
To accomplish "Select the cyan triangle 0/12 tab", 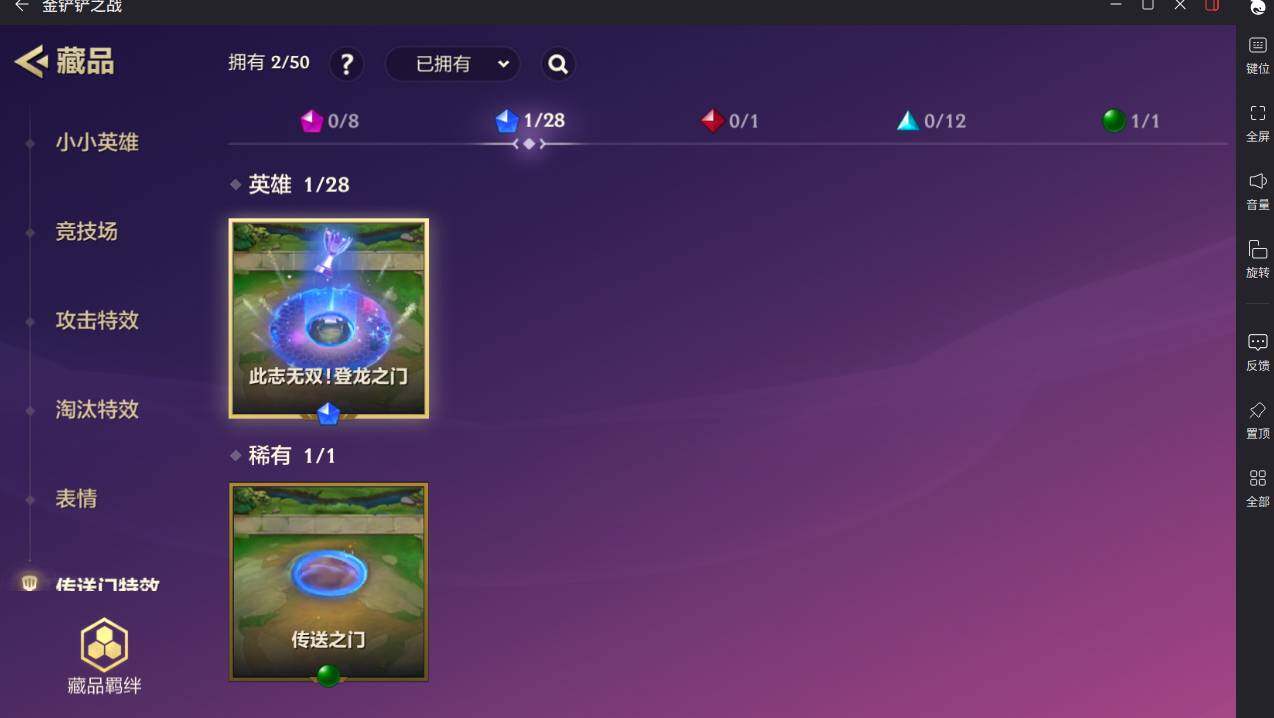I will click(x=930, y=121).
